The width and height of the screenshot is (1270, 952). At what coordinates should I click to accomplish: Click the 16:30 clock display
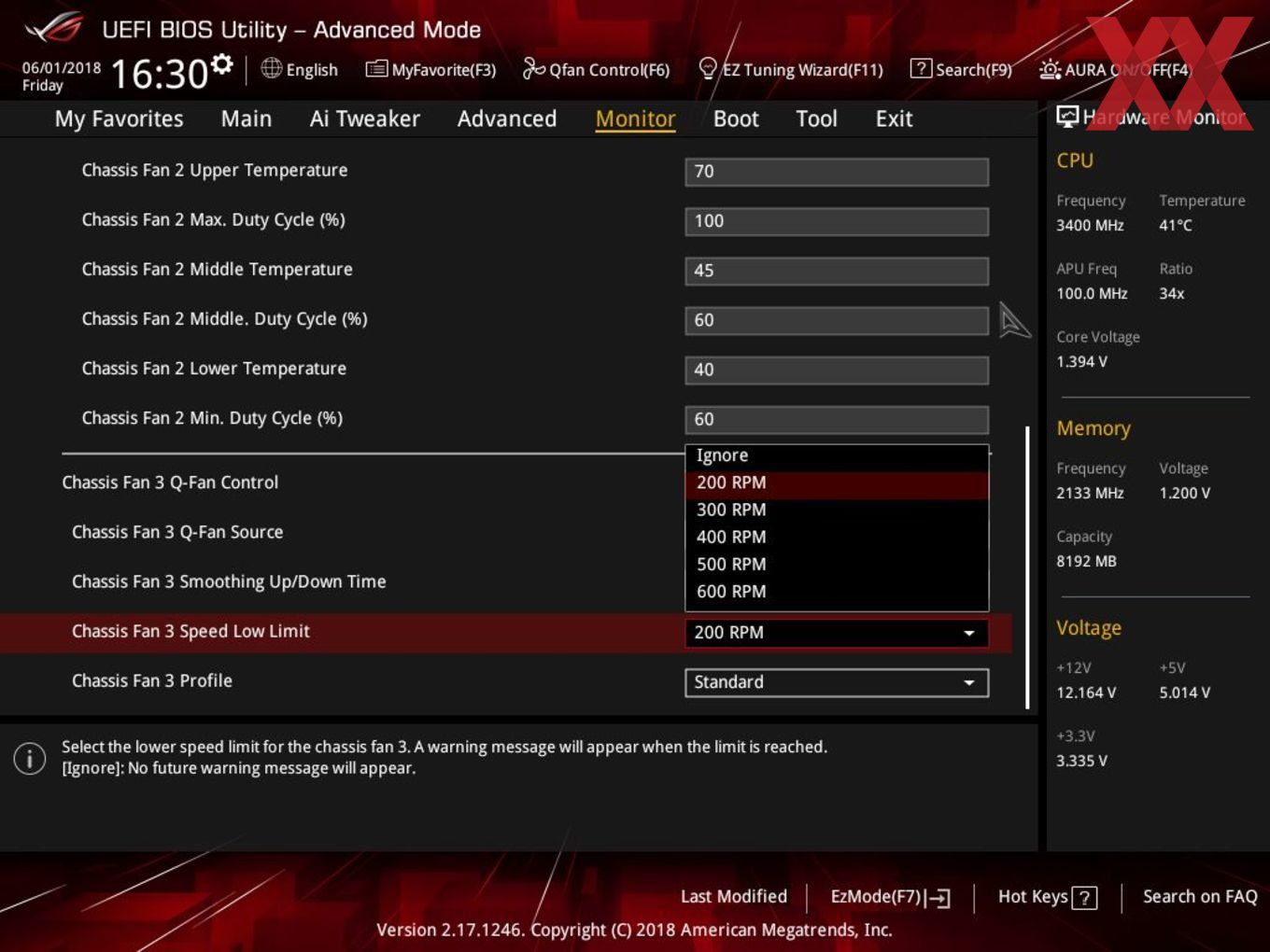tap(159, 73)
